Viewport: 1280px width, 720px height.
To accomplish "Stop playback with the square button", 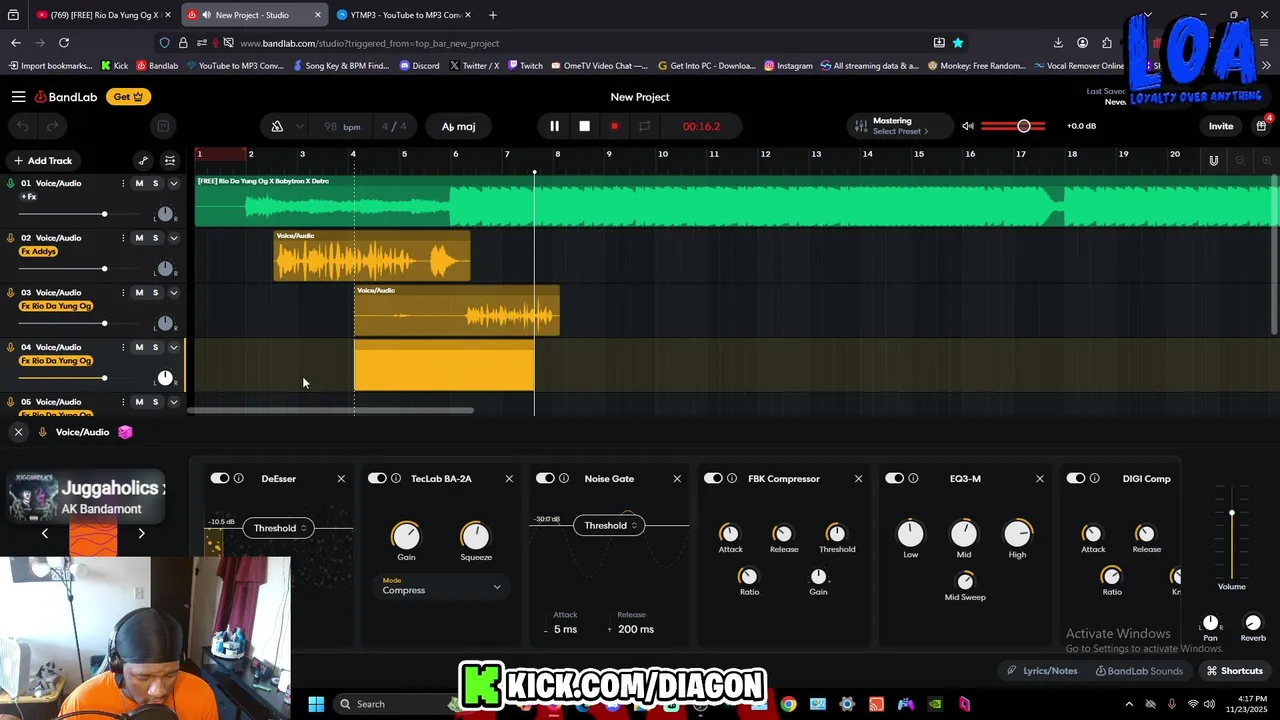I will pyautogui.click(x=584, y=126).
